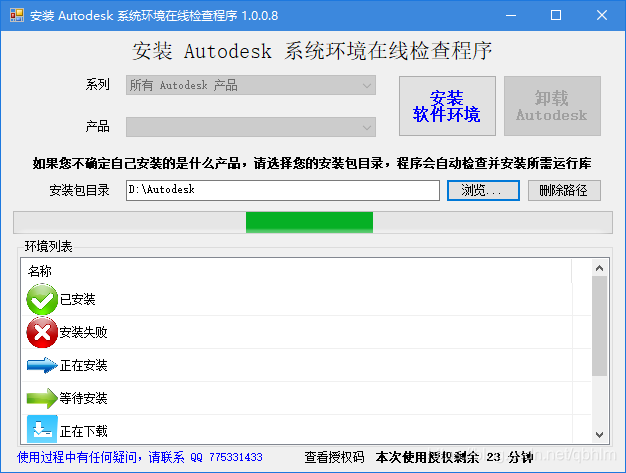The image size is (626, 473).
Task: Click the application icon in title bar
Action: 17,15
